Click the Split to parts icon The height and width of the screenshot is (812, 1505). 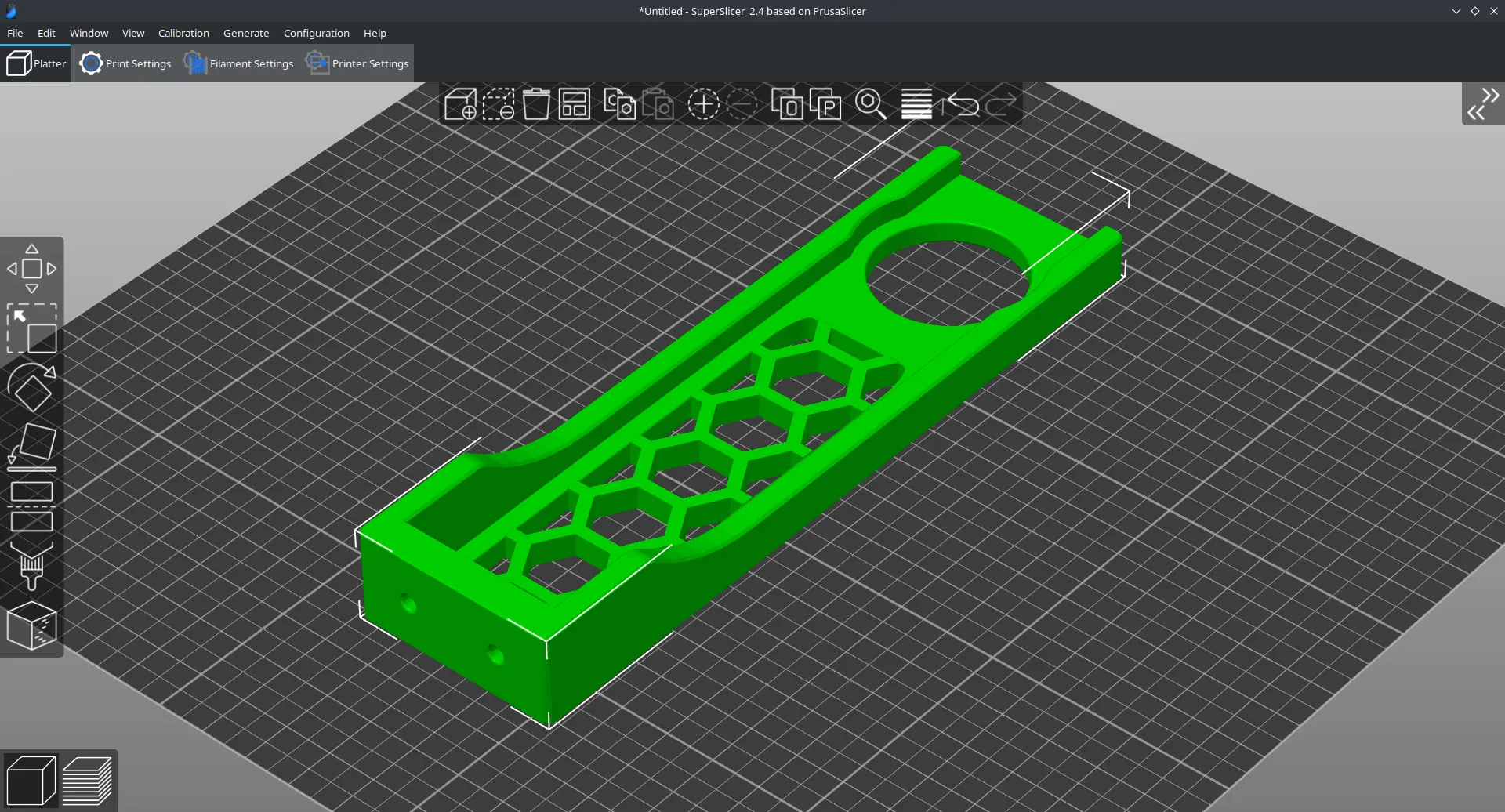pyautogui.click(x=825, y=104)
